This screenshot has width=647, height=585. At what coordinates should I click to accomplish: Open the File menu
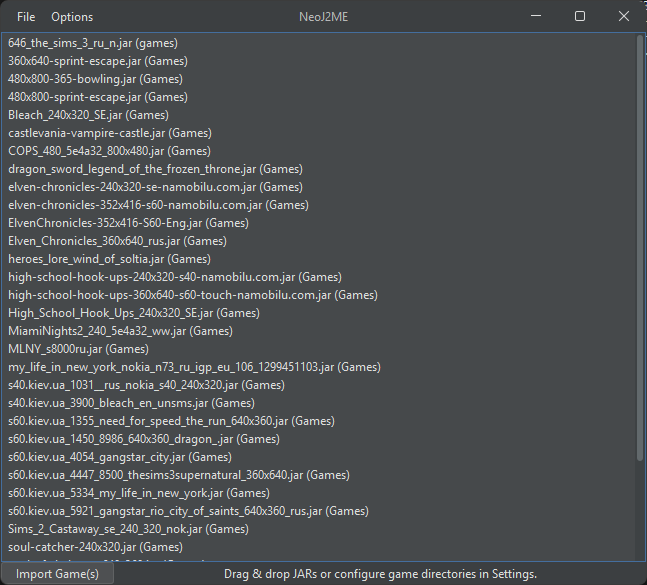25,17
